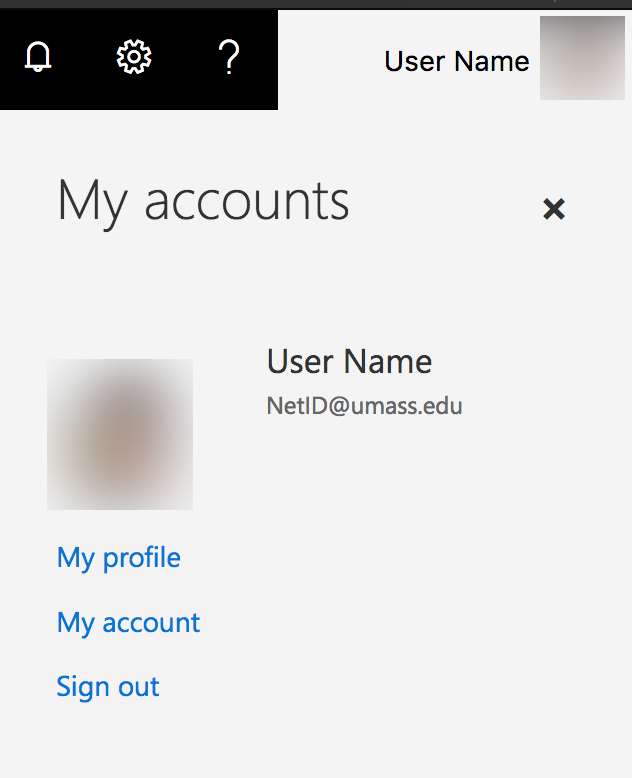Click the large blurred account photo
Viewport: 632px width, 778px height.
click(120, 434)
